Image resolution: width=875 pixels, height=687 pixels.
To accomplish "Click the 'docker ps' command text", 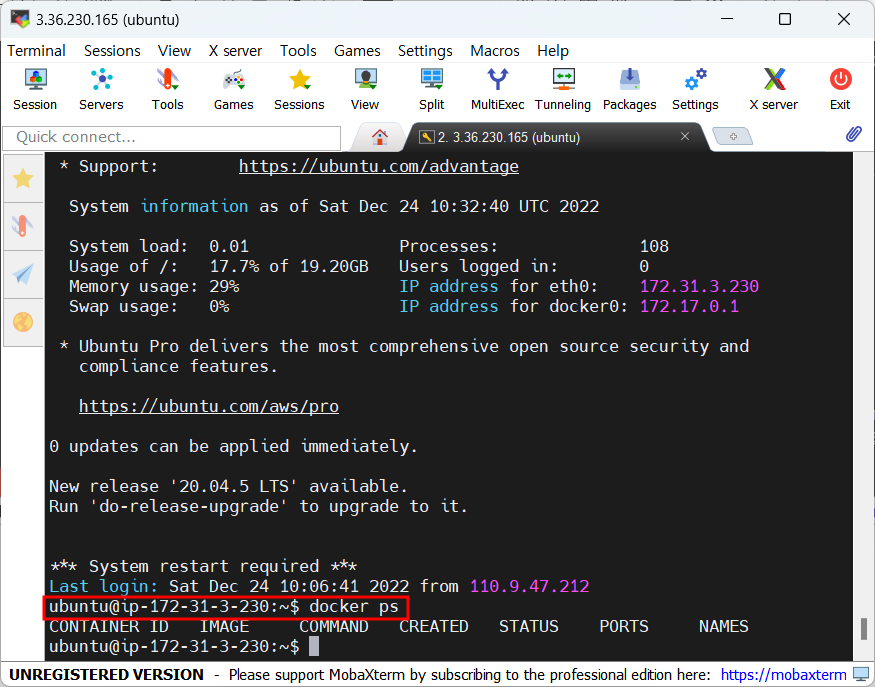I will point(354,607).
